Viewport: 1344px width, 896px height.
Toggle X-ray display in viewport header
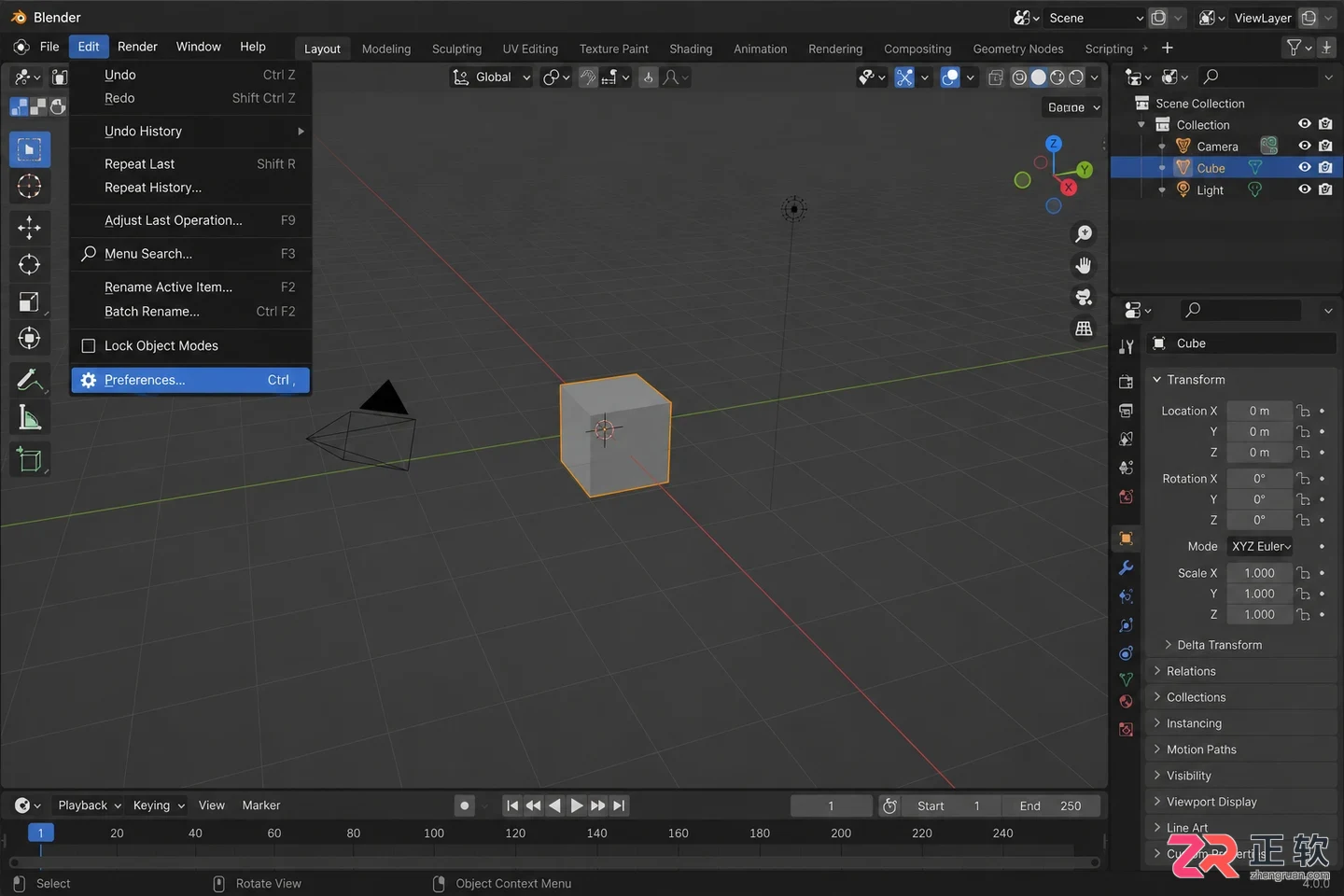coord(996,77)
